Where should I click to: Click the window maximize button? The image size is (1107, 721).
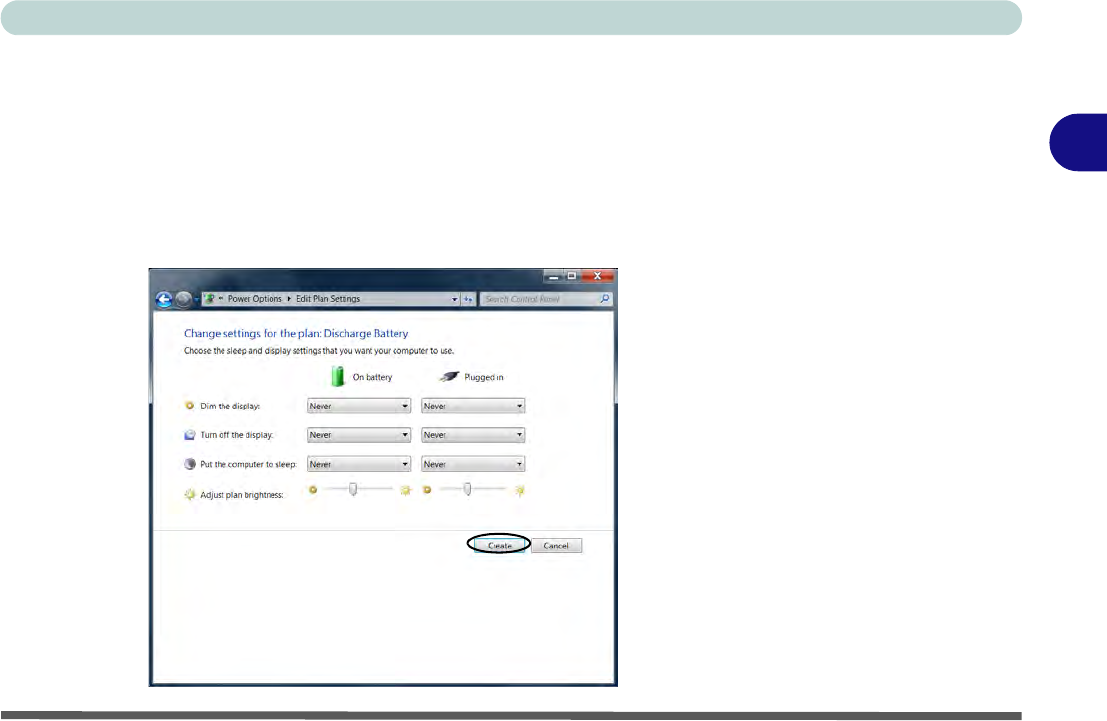[x=572, y=276]
